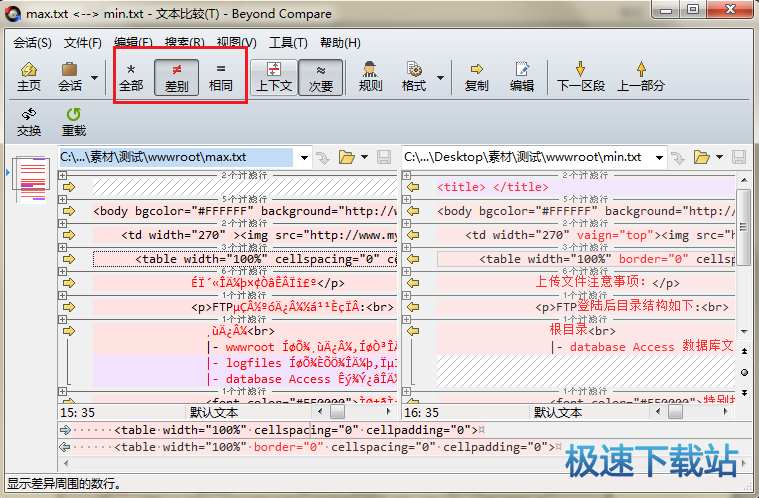This screenshot has width=759, height=498.
Task: Open the 文件(F) menu
Action: 83,43
